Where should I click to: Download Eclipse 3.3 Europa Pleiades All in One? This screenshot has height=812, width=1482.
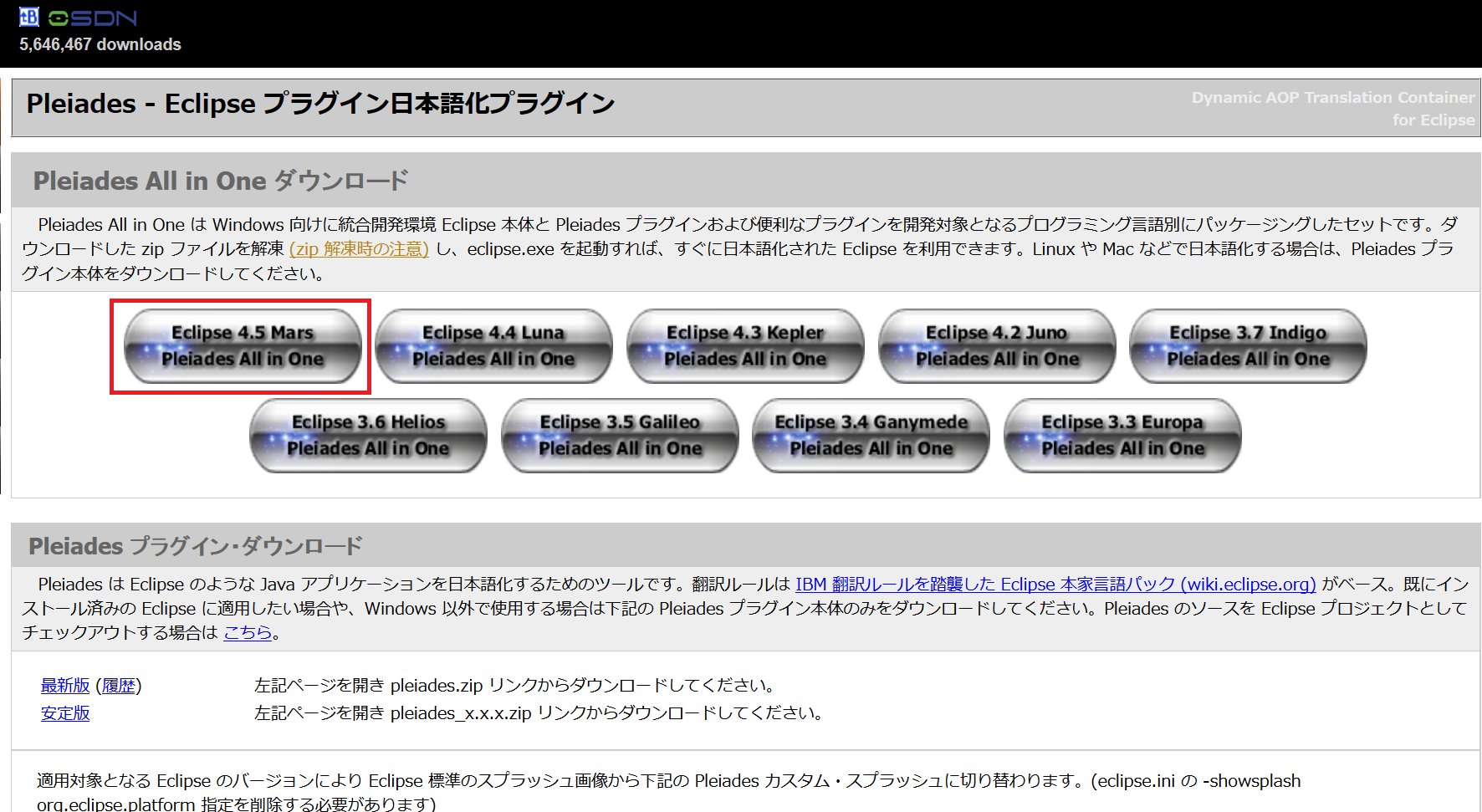point(1122,435)
